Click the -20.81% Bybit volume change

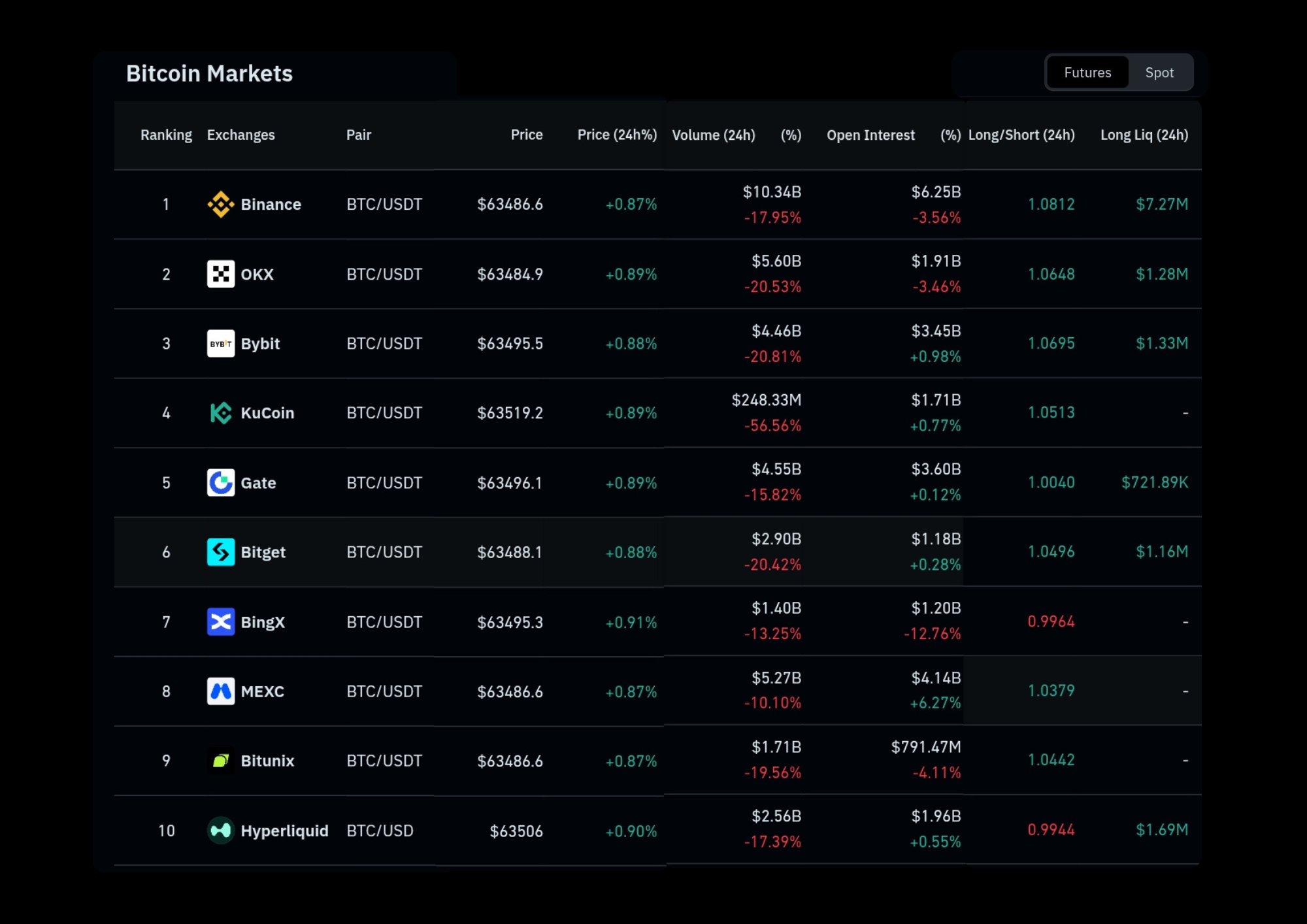pyautogui.click(x=772, y=357)
